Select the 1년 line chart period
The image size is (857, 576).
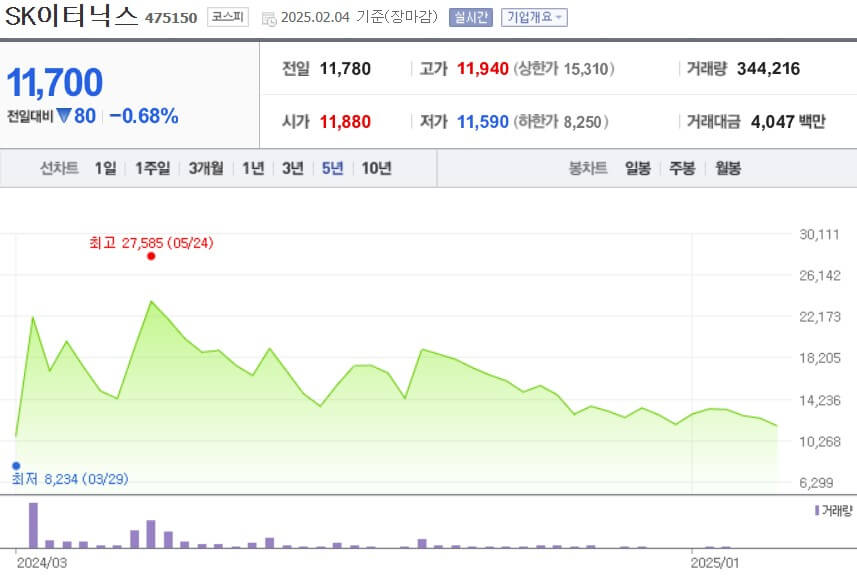[x=253, y=168]
